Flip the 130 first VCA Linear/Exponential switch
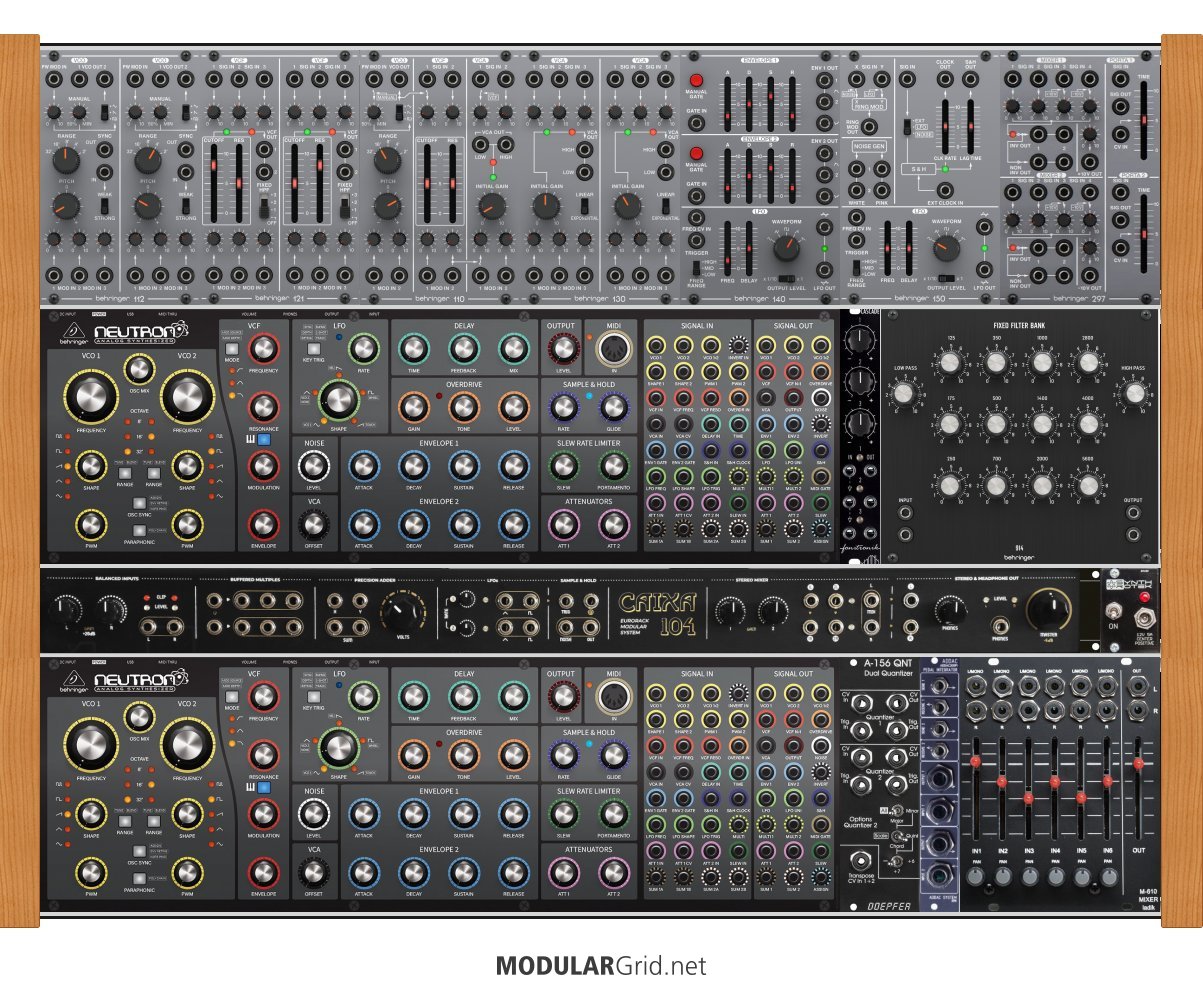The image size is (1203, 987). (584, 207)
